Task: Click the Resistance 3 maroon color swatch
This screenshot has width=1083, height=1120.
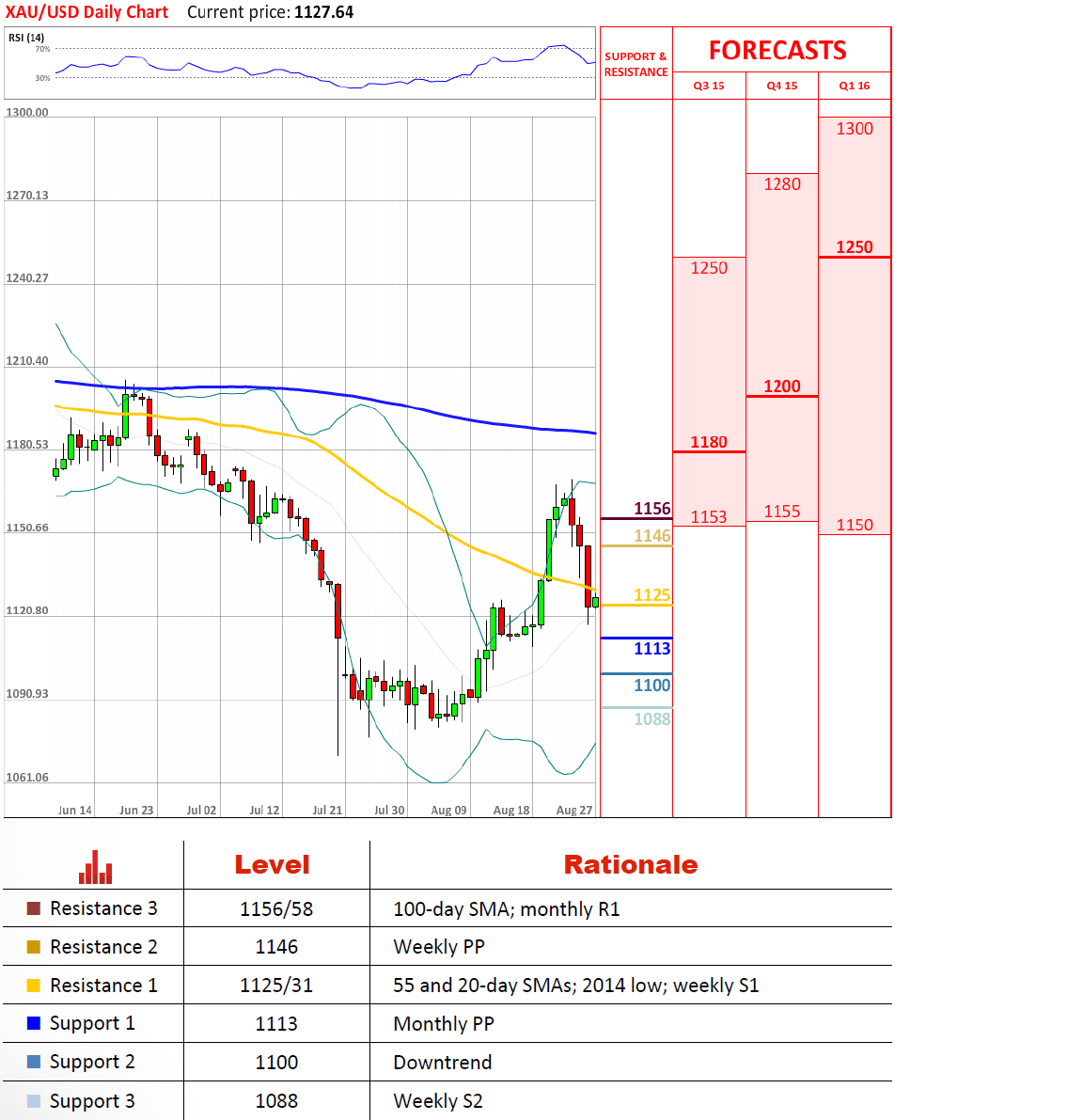Action: pos(34,908)
